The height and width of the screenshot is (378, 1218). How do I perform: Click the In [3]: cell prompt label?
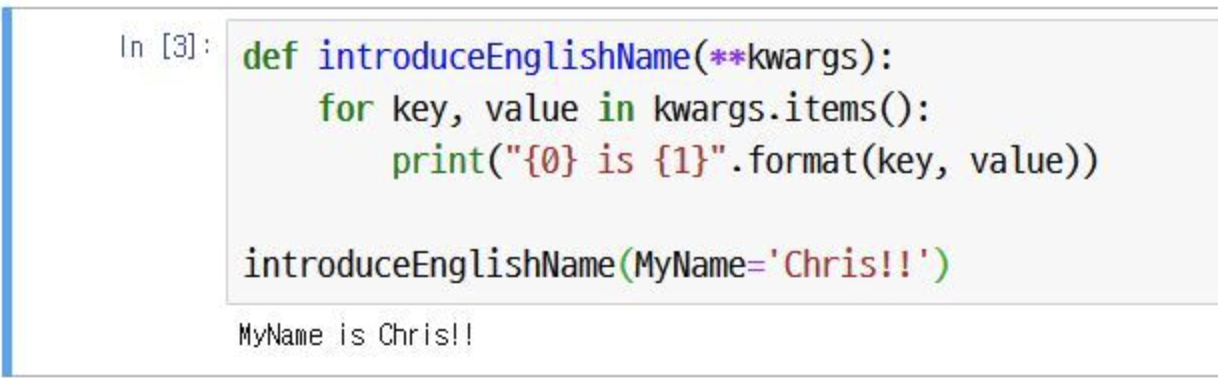tap(166, 48)
